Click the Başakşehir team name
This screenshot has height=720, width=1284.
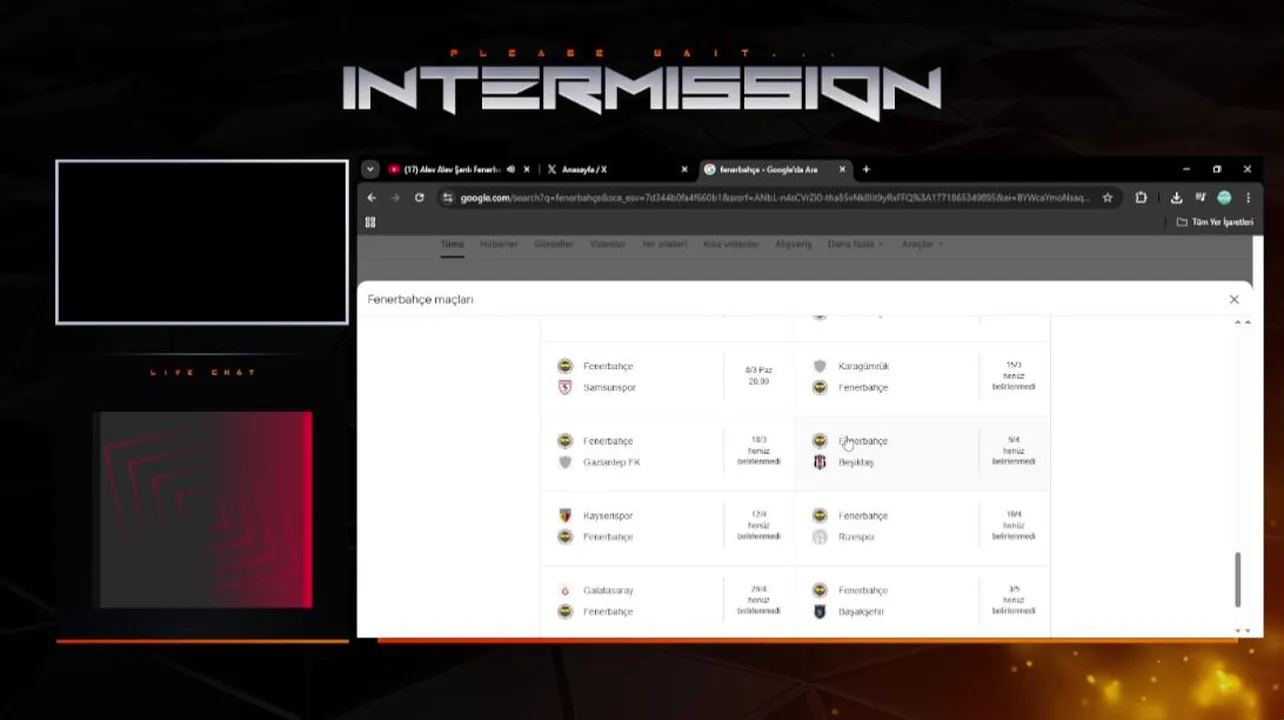click(861, 611)
